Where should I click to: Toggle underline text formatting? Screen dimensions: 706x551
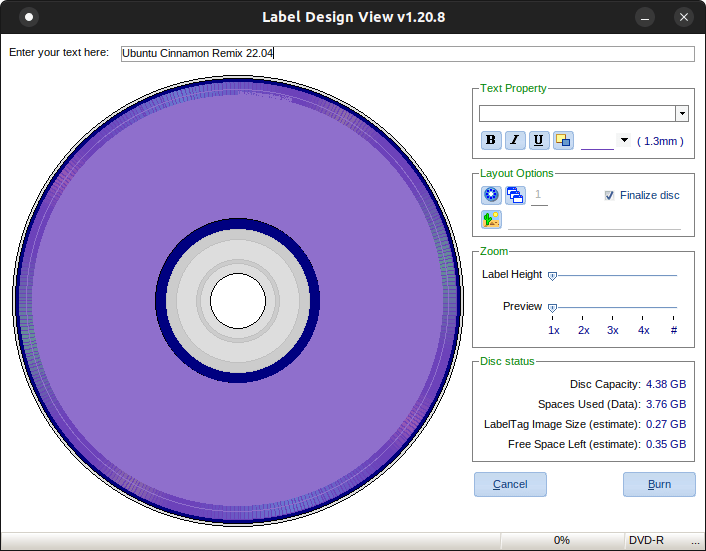[539, 140]
